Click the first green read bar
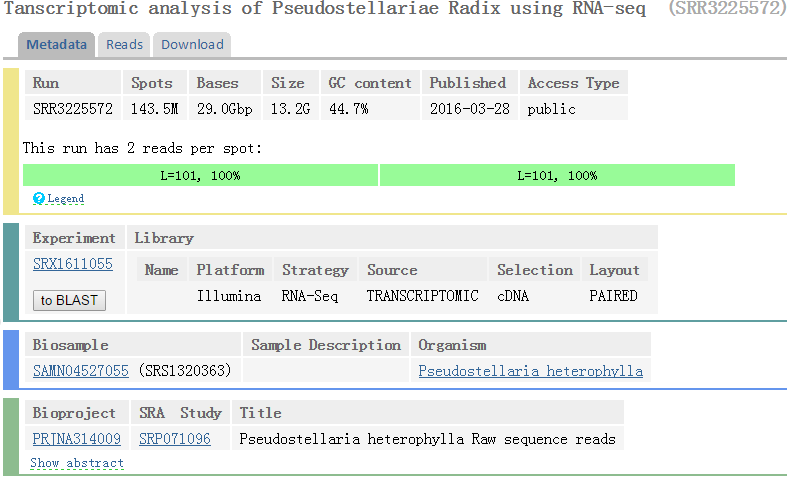787x480 pixels. point(200,176)
